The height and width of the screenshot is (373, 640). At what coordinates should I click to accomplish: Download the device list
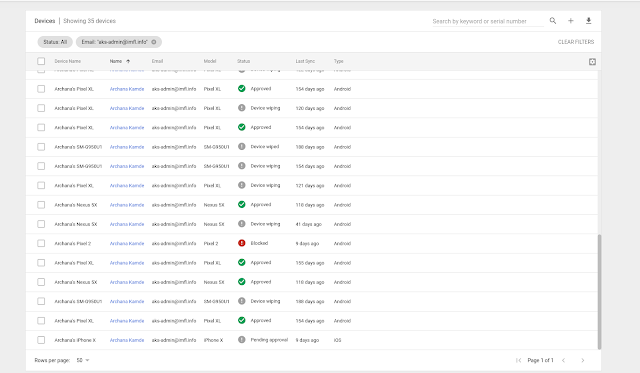tap(589, 20)
